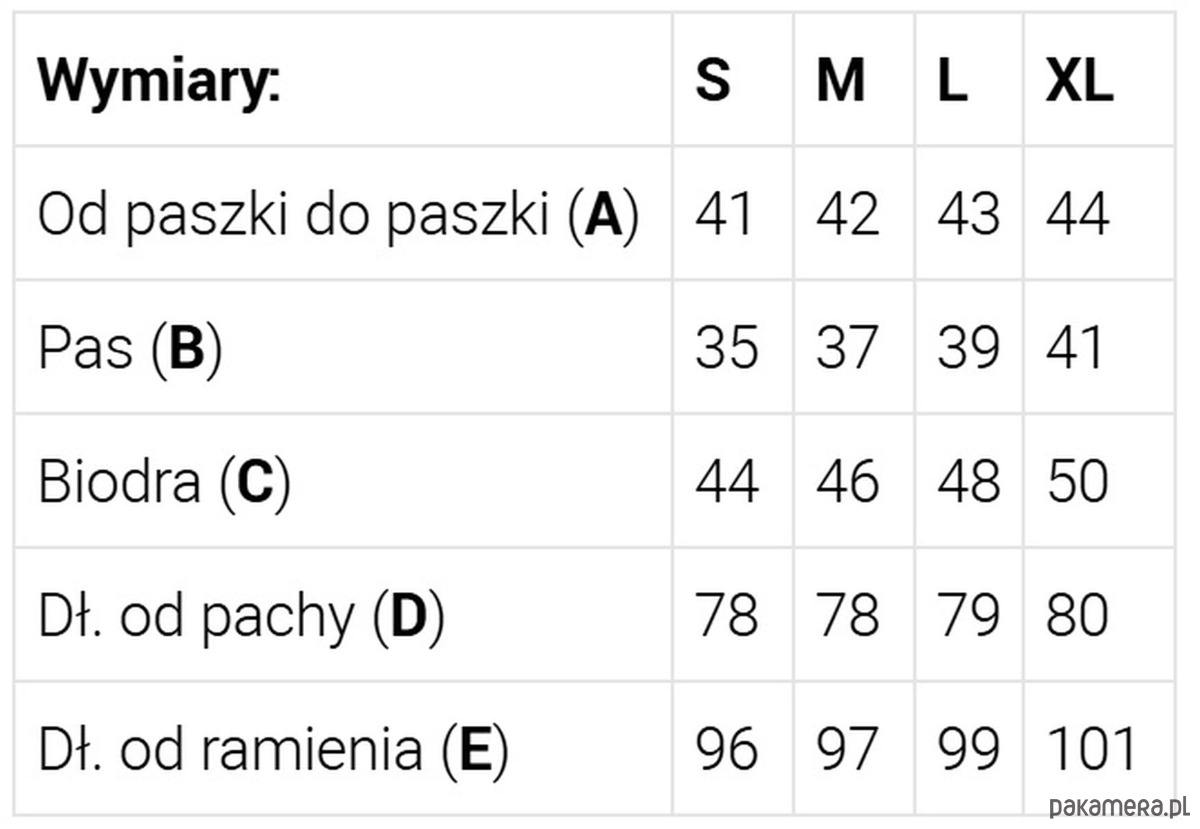Click value 96 in Dł. od ramienia row
The image size is (1200, 829).
pyautogui.click(x=727, y=750)
